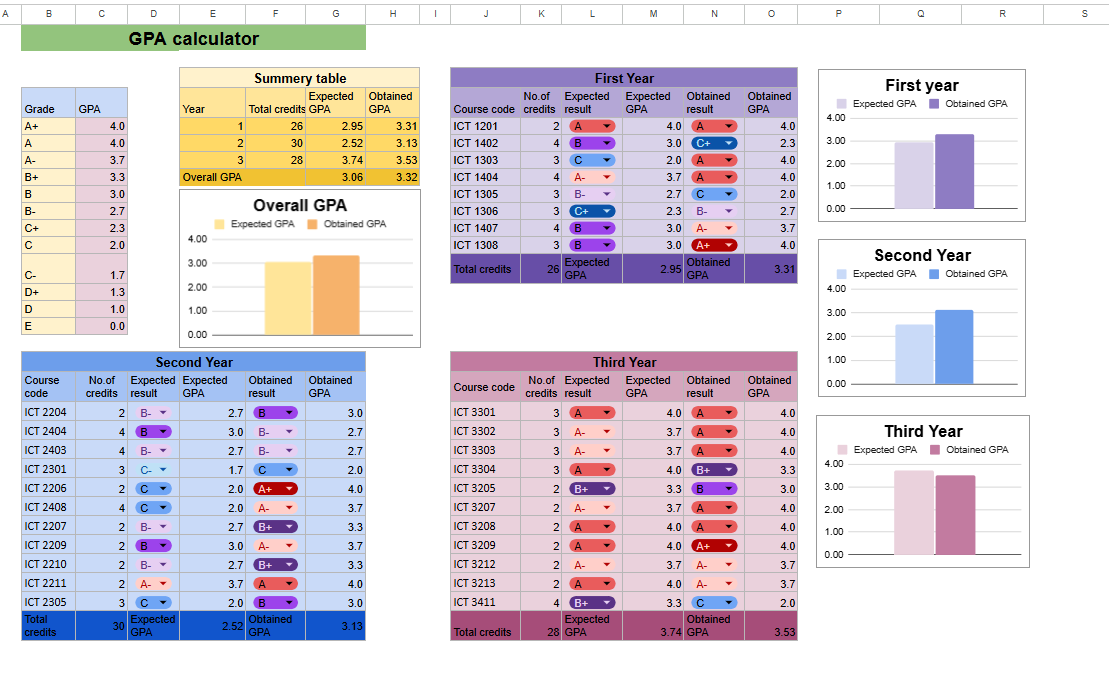
Task: Select the First year chart
Action: (922, 145)
